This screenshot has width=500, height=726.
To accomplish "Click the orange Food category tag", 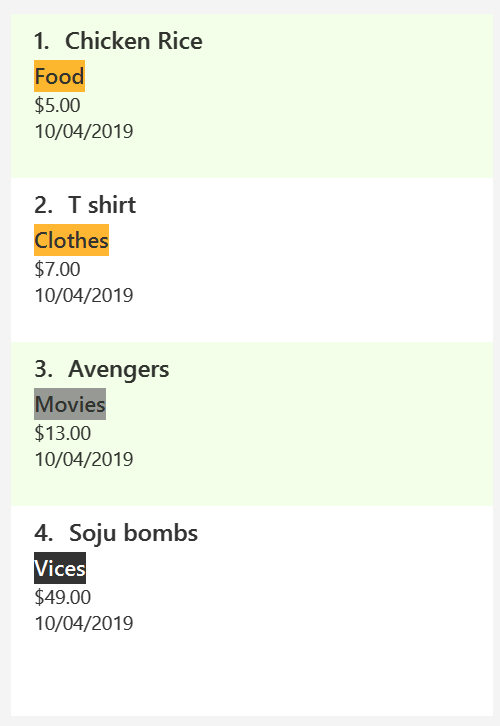I will pos(59,76).
